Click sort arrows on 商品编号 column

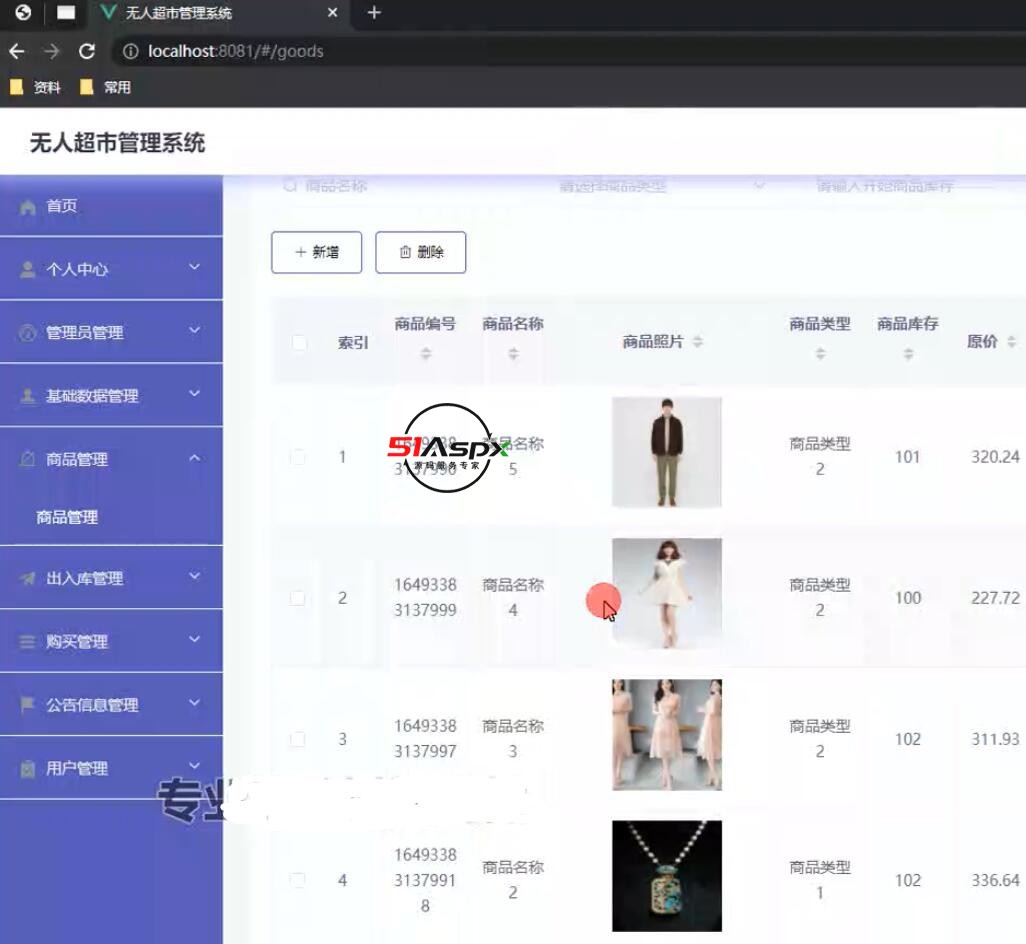[426, 354]
